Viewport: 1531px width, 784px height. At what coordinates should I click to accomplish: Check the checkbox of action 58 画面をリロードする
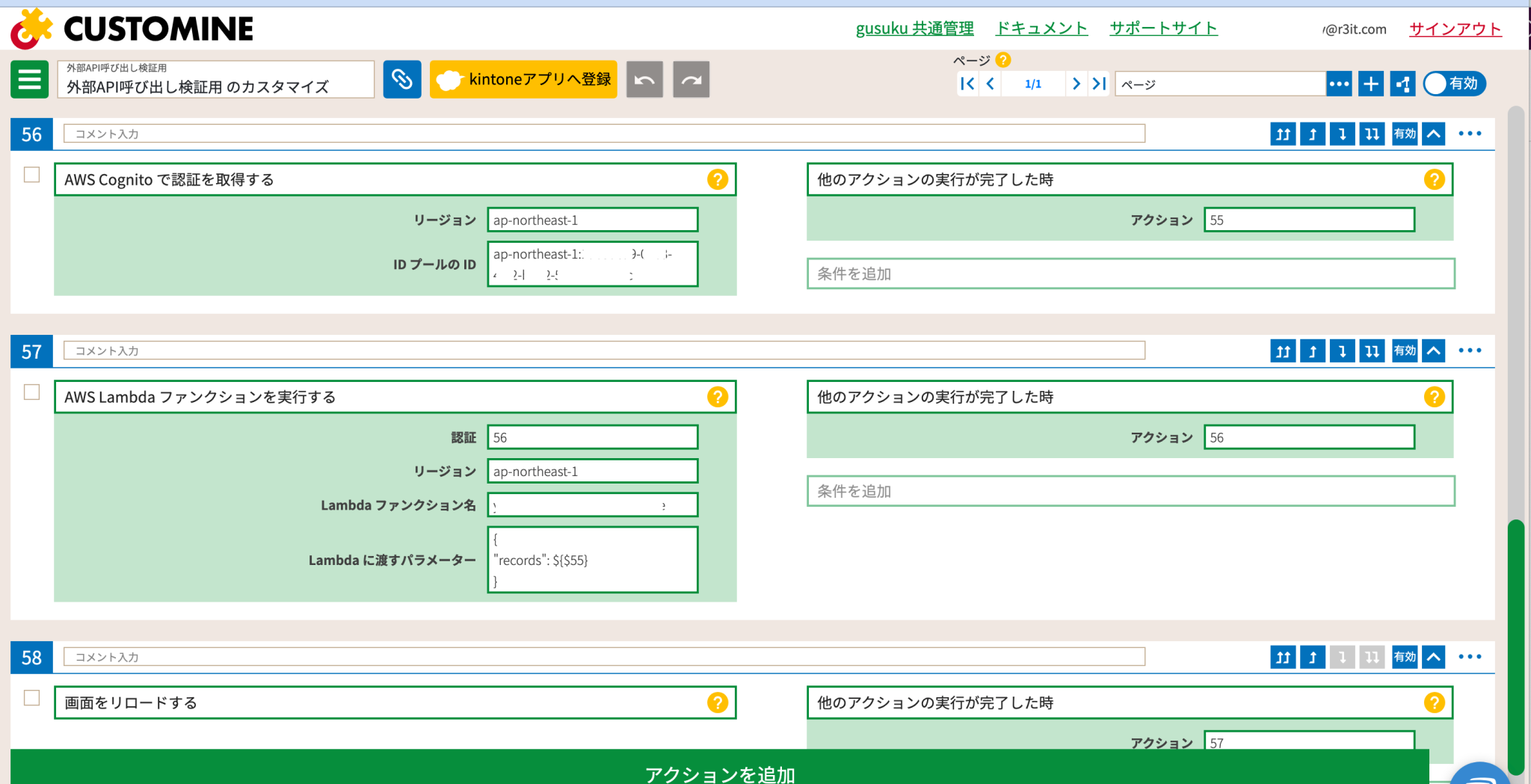pyautogui.click(x=30, y=697)
